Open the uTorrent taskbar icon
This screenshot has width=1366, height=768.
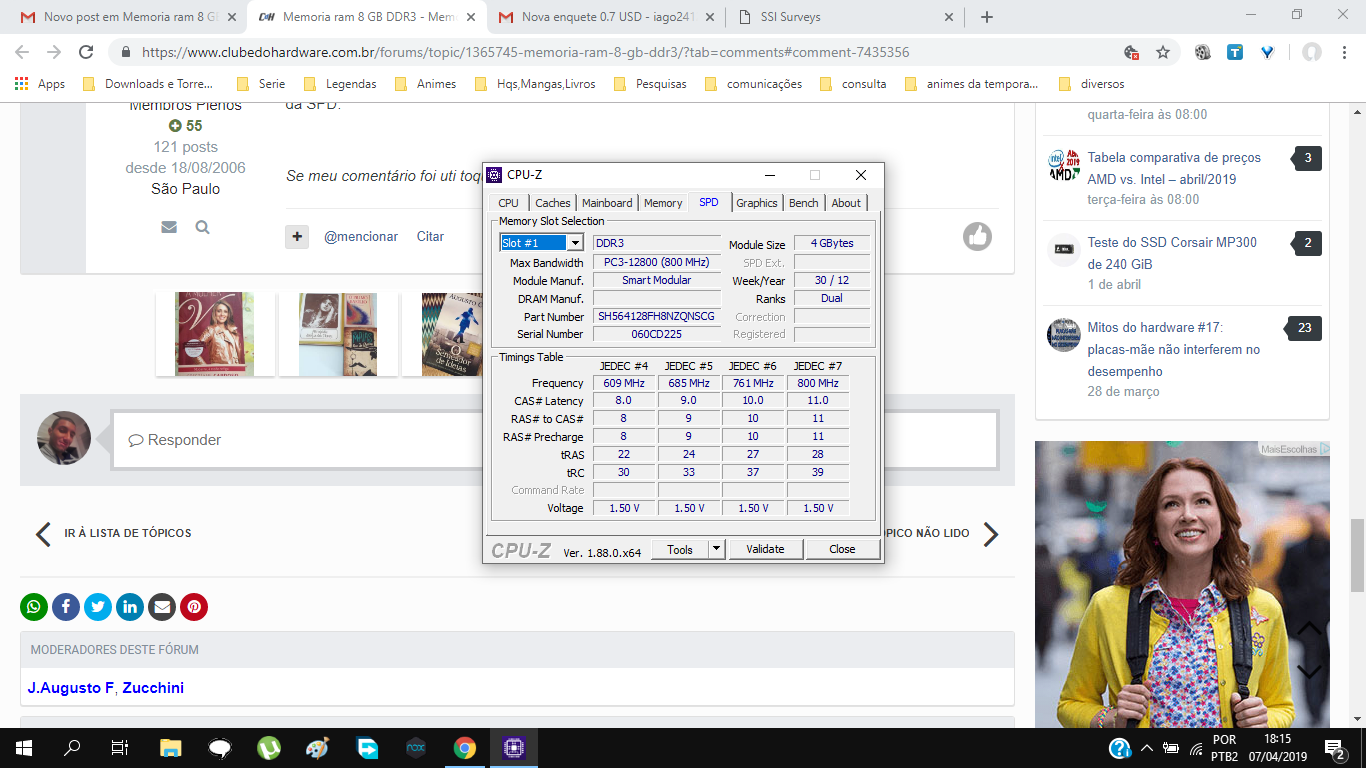tap(269, 748)
